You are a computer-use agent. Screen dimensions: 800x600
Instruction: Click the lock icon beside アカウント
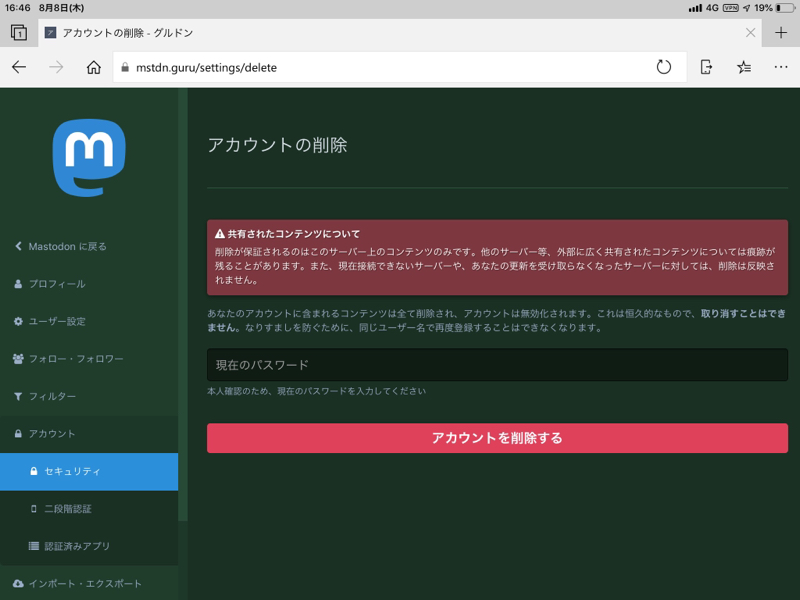click(18, 434)
